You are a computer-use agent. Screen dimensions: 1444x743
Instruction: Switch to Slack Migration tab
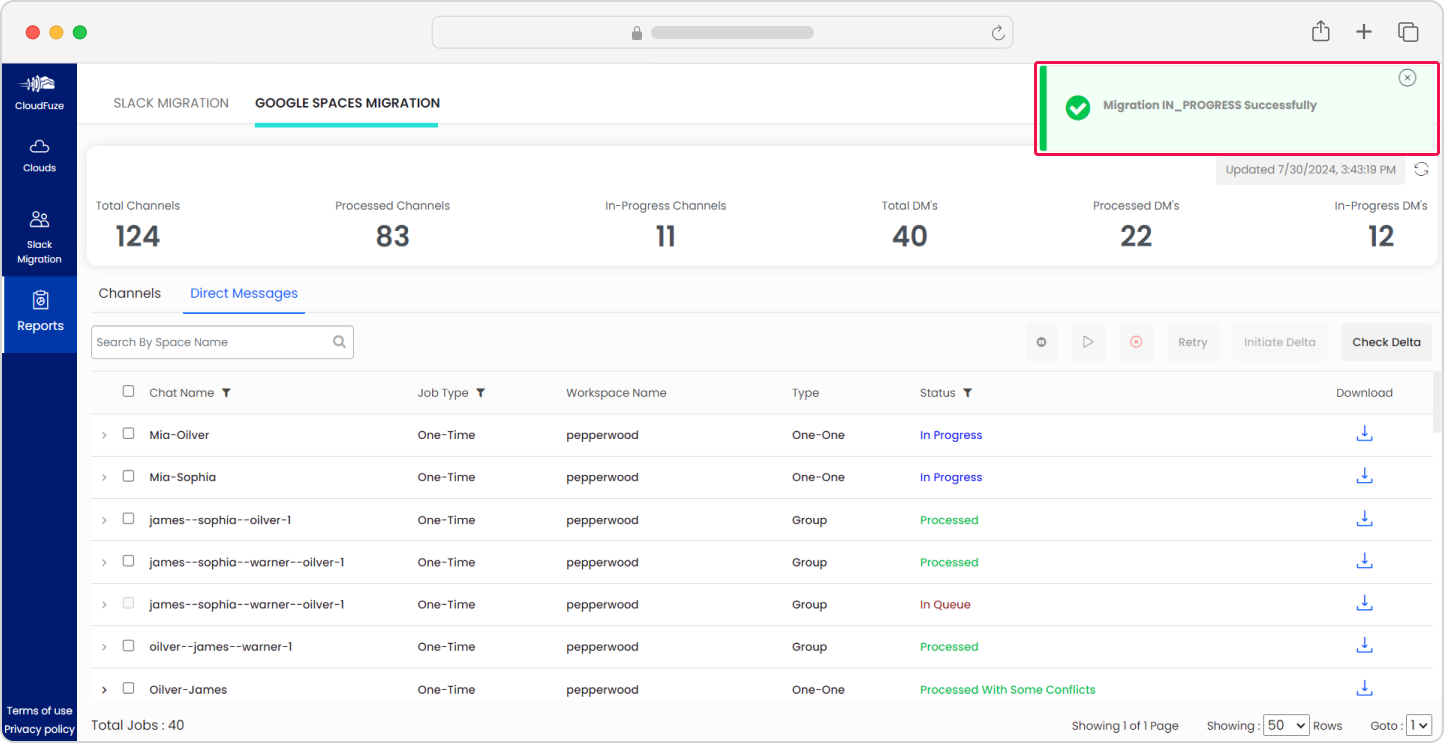click(x=171, y=103)
